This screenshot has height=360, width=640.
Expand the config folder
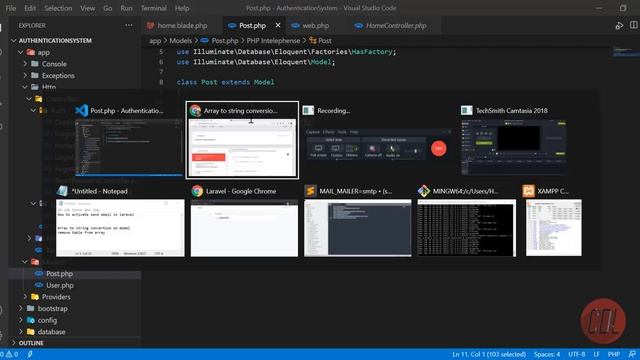(20, 320)
